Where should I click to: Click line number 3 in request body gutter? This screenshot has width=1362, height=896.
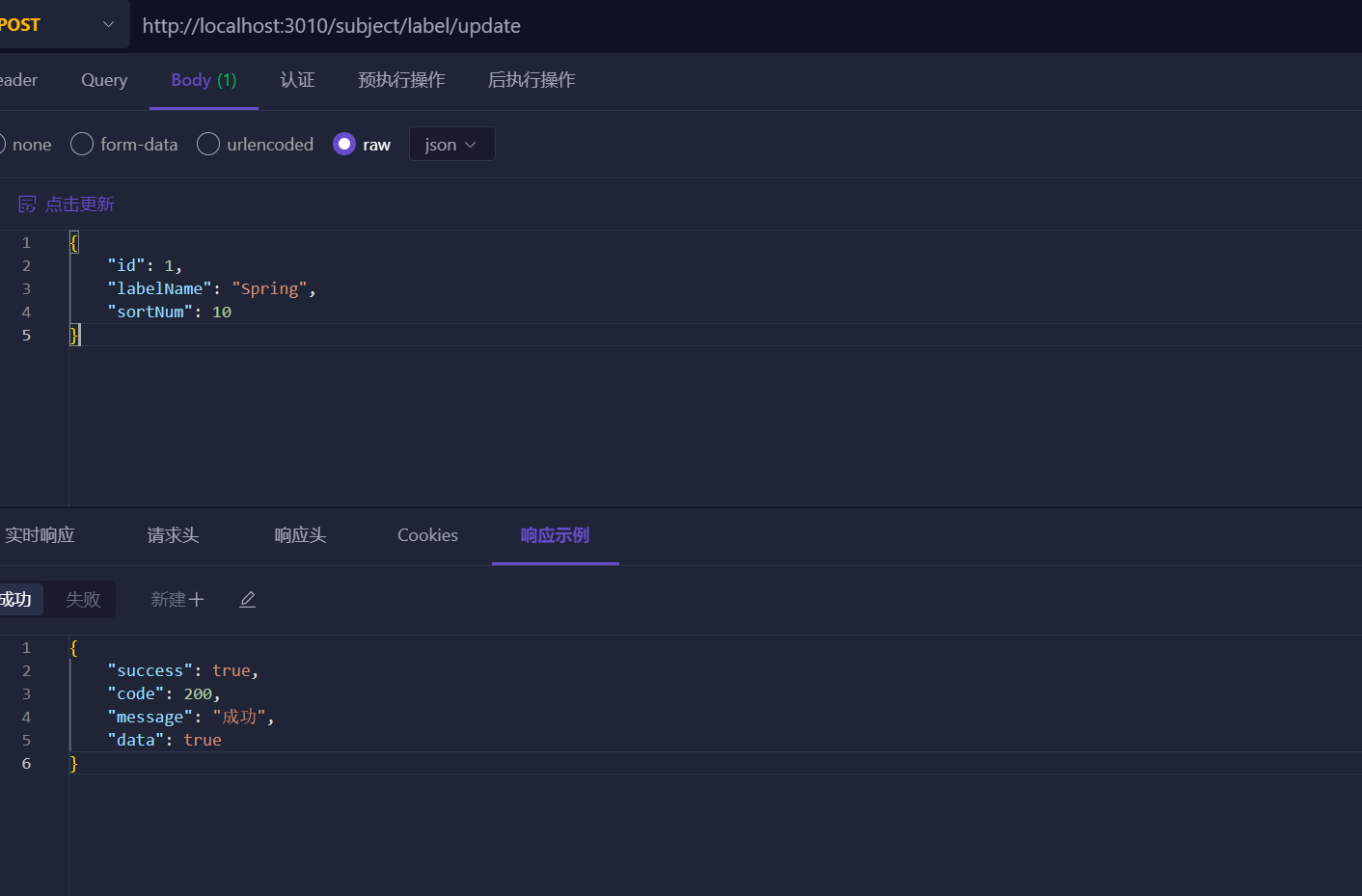click(26, 288)
